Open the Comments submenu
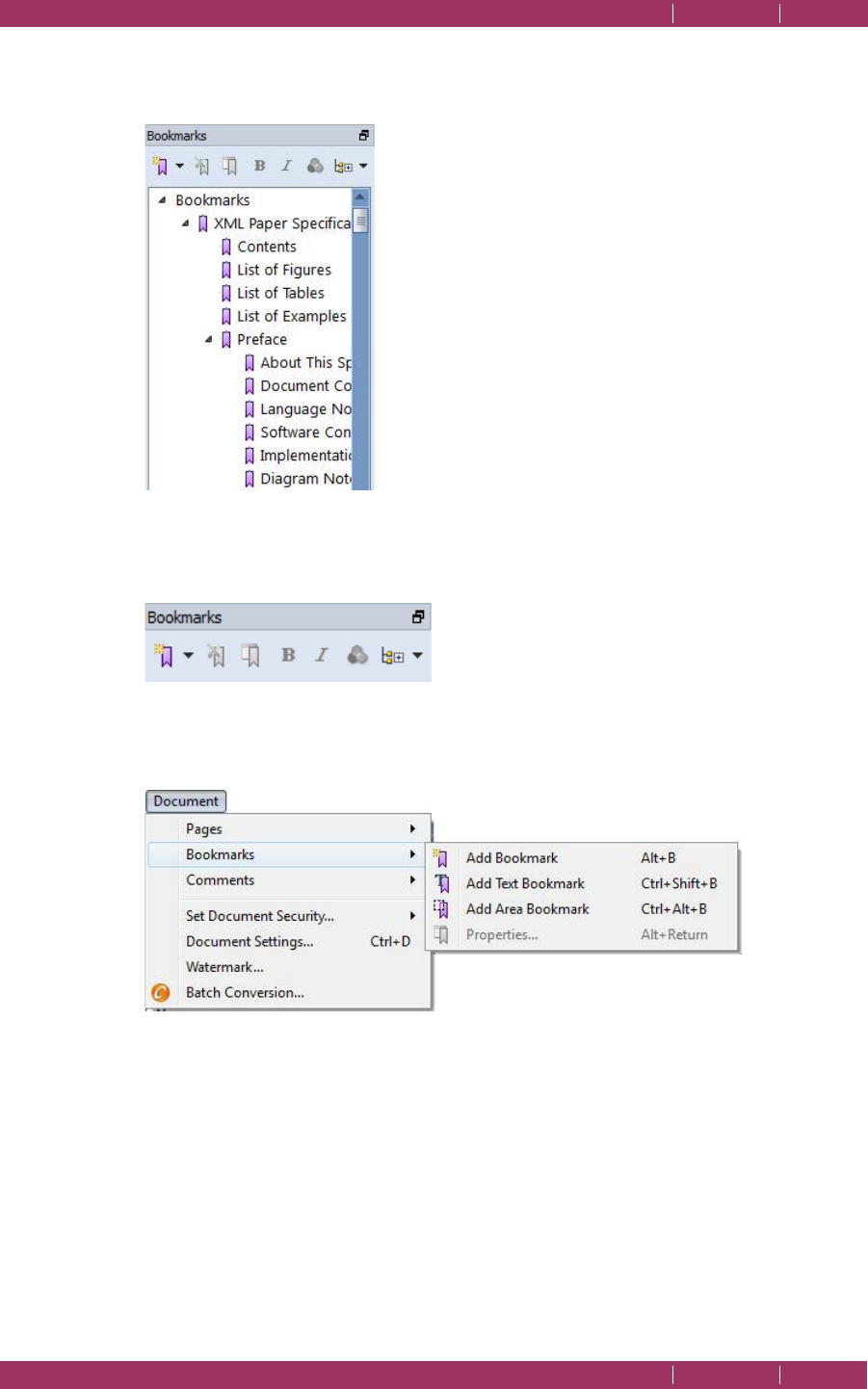Image resolution: width=868 pixels, height=1389 pixels. [289, 880]
